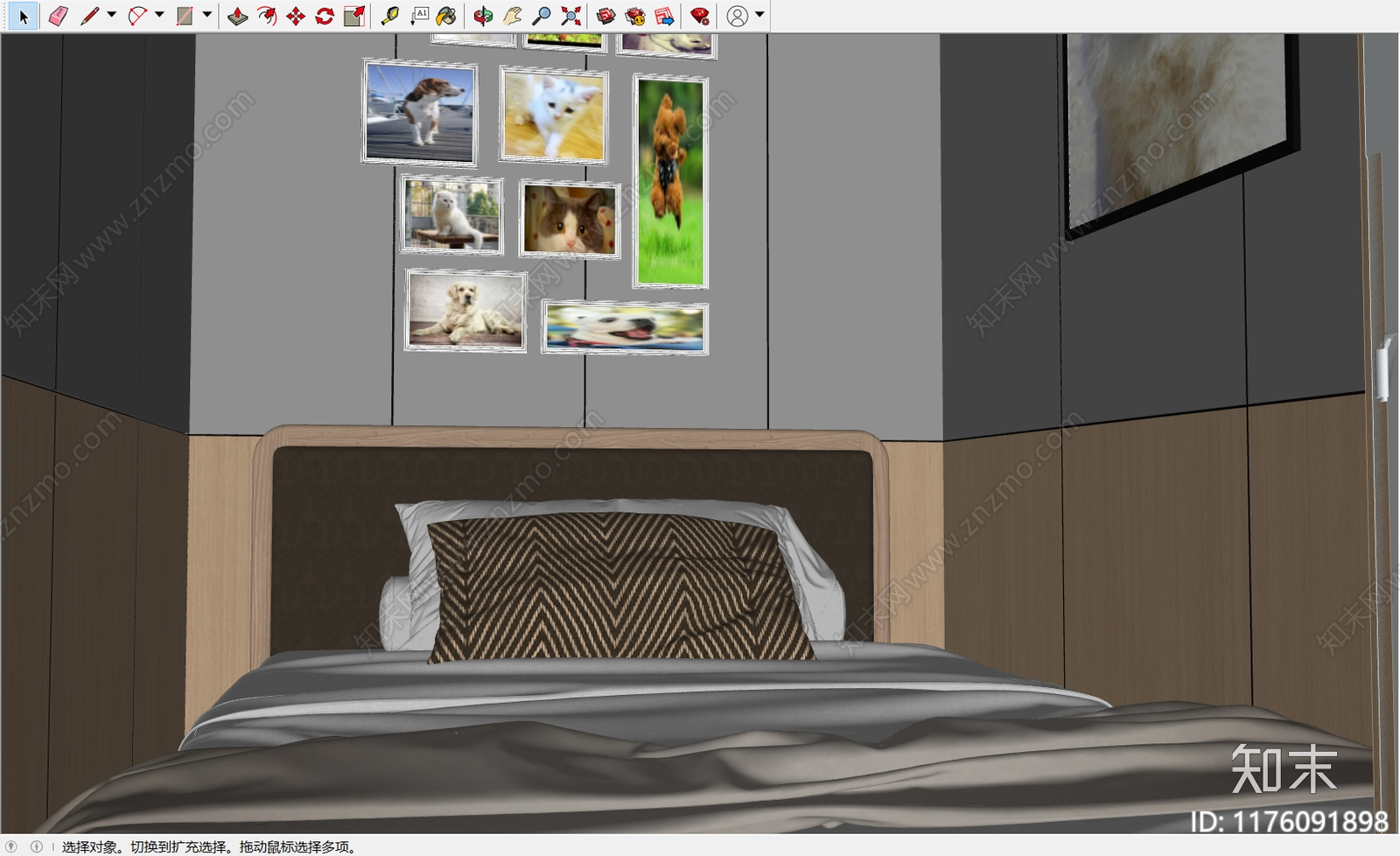Image resolution: width=1400 pixels, height=856 pixels.
Task: Click the Zoom Extents tool
Action: click(x=570, y=16)
